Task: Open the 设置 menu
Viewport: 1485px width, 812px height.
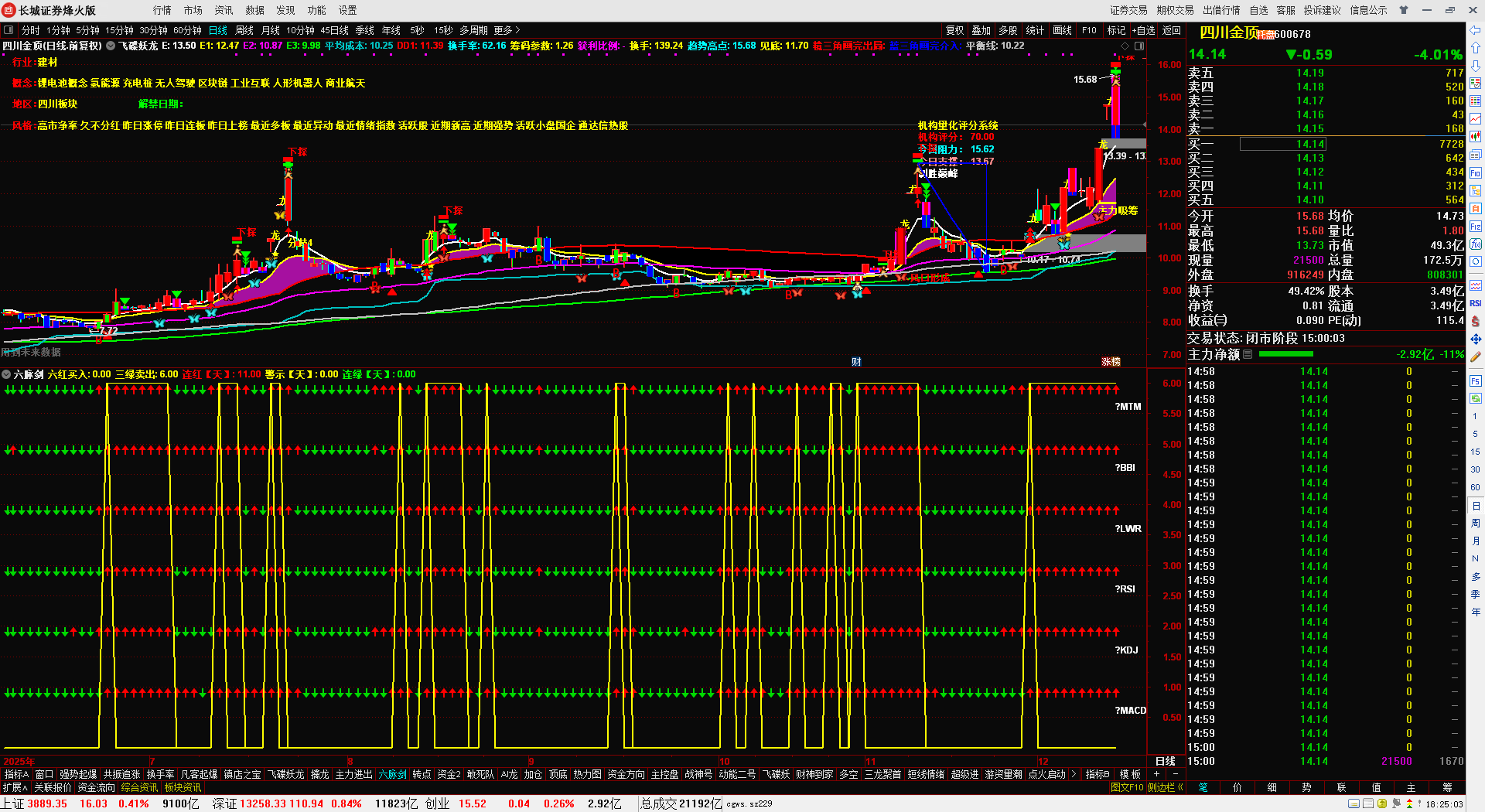Action: (348, 10)
